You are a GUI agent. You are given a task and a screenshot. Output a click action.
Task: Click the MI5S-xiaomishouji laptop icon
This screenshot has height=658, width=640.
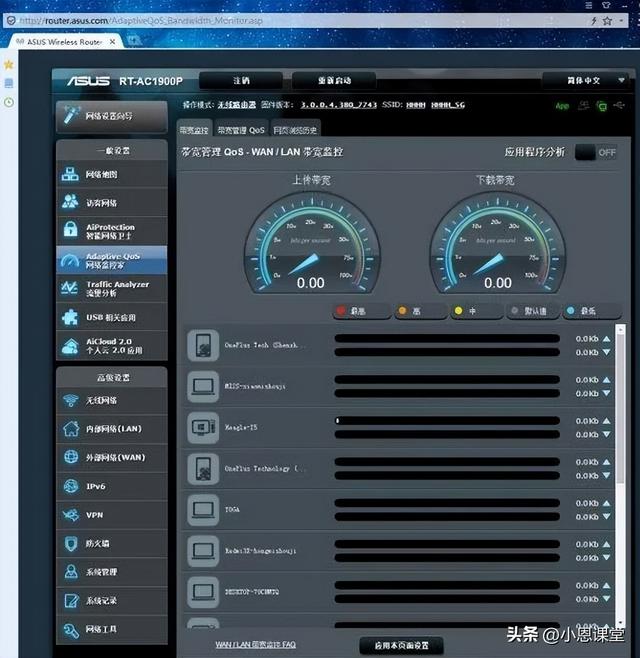tap(203, 386)
